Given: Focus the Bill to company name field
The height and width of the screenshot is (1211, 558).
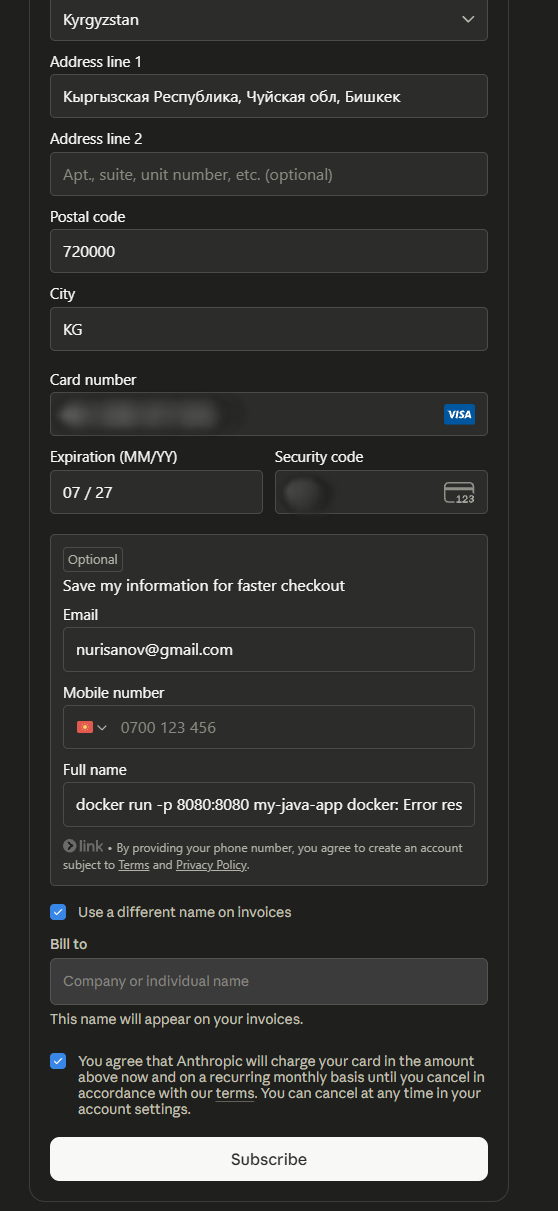Looking at the screenshot, I should (269, 981).
